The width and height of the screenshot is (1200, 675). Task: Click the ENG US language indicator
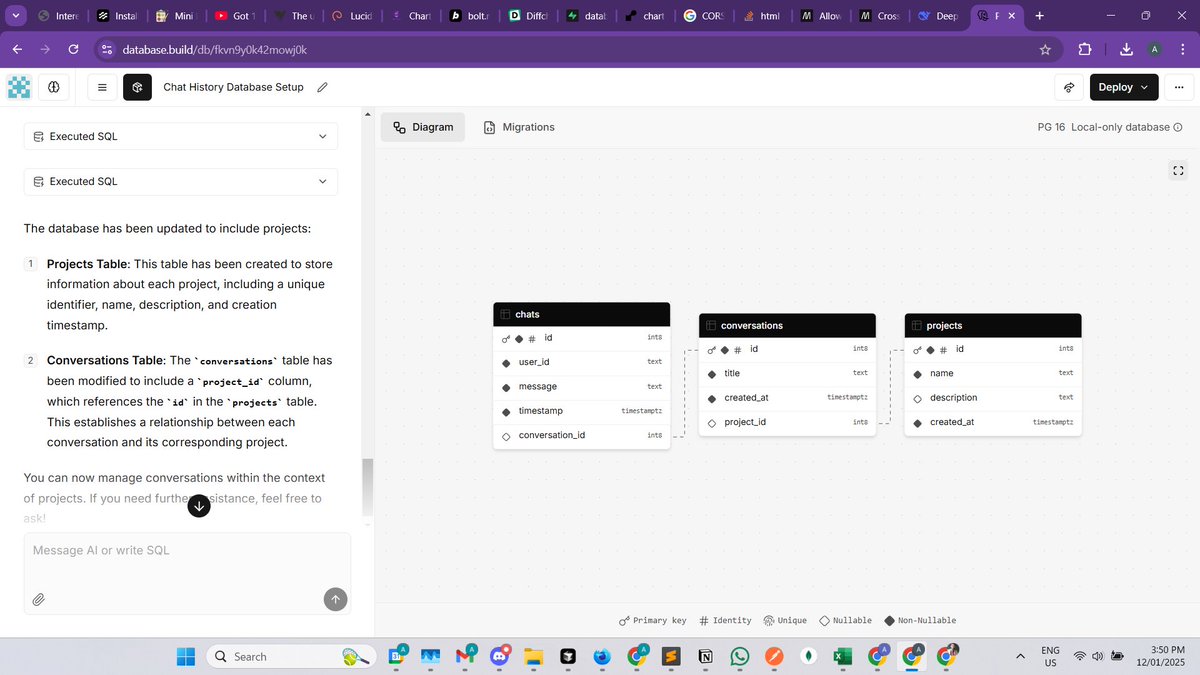click(1050, 656)
